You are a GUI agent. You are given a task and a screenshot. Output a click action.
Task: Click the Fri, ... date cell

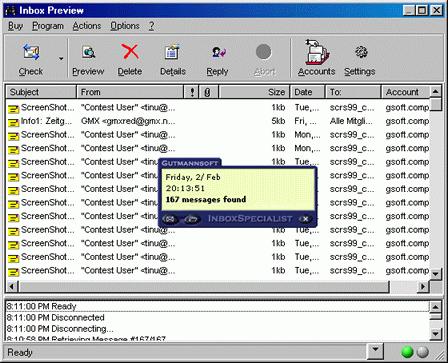pos(306,121)
